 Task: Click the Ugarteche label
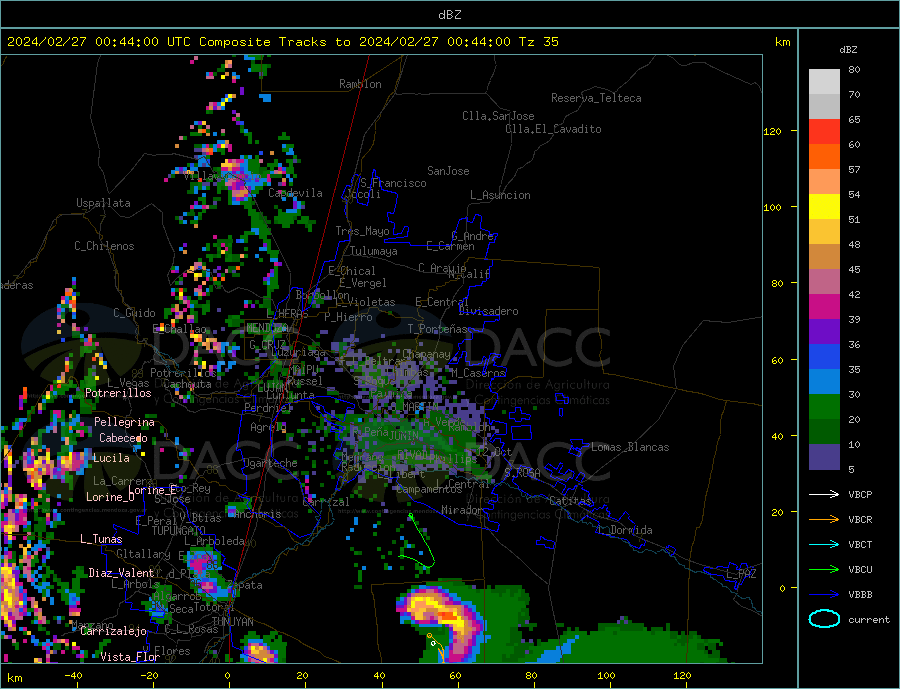270,463
